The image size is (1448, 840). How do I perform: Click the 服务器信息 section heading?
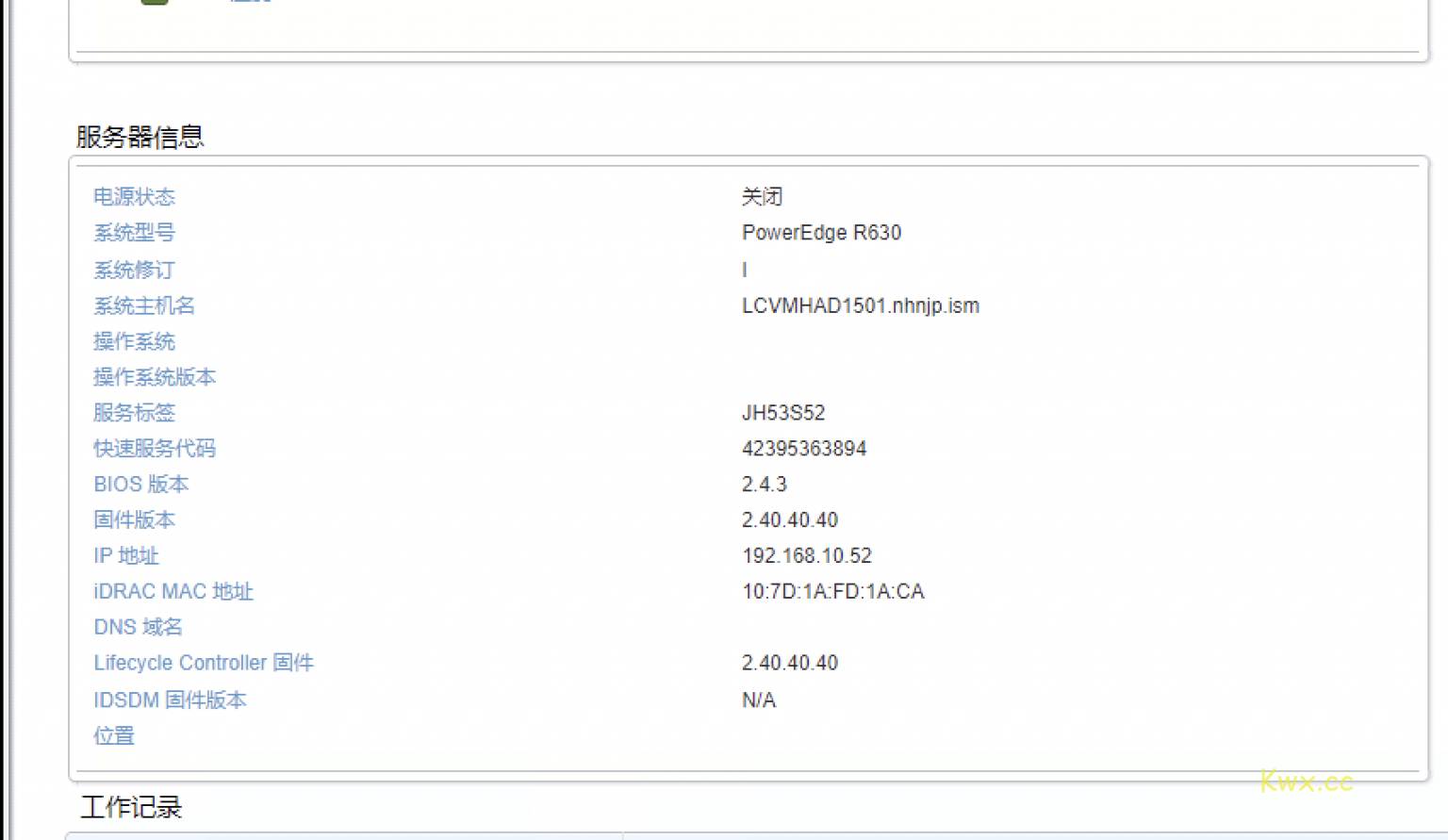140,137
